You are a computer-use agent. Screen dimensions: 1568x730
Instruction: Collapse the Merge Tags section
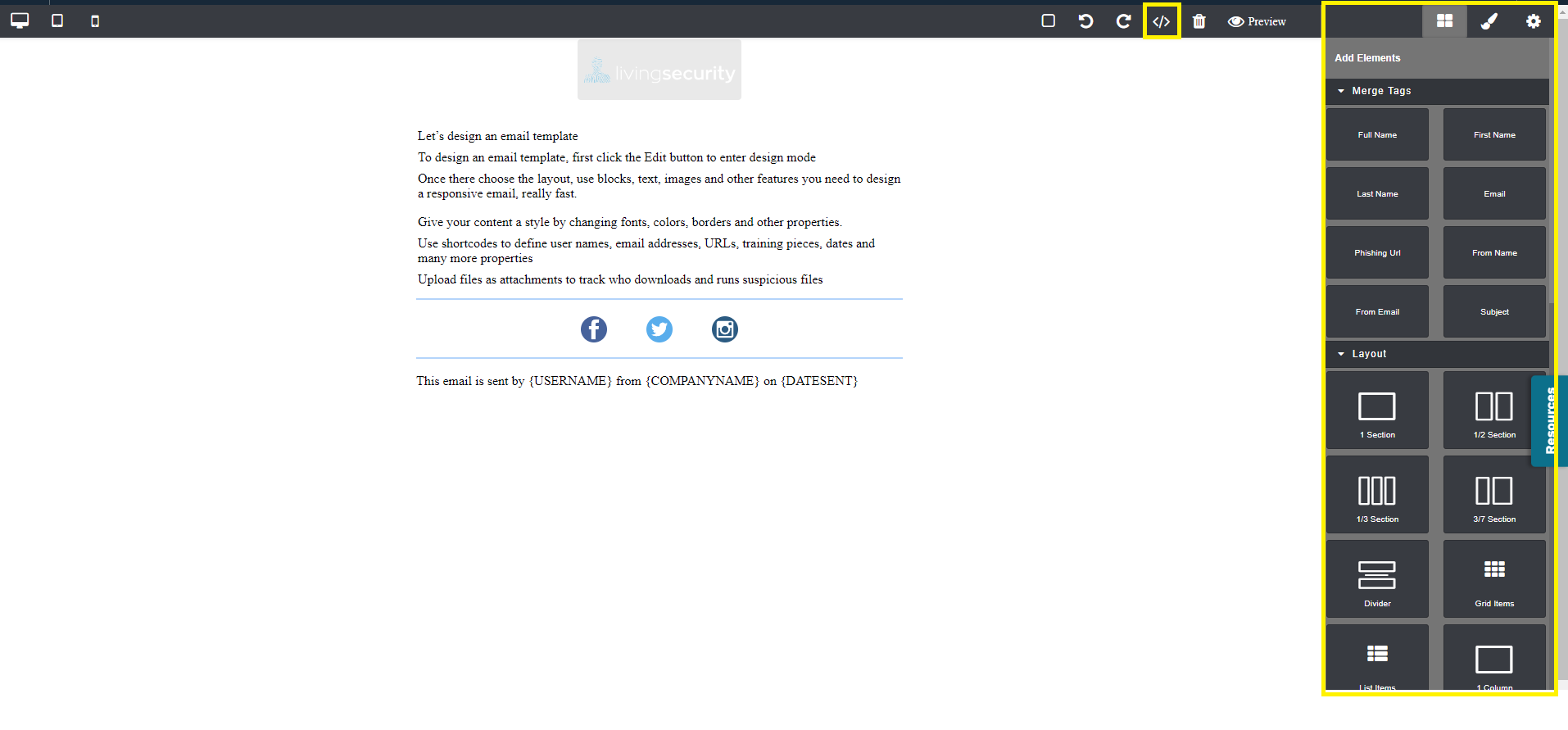[1437, 91]
